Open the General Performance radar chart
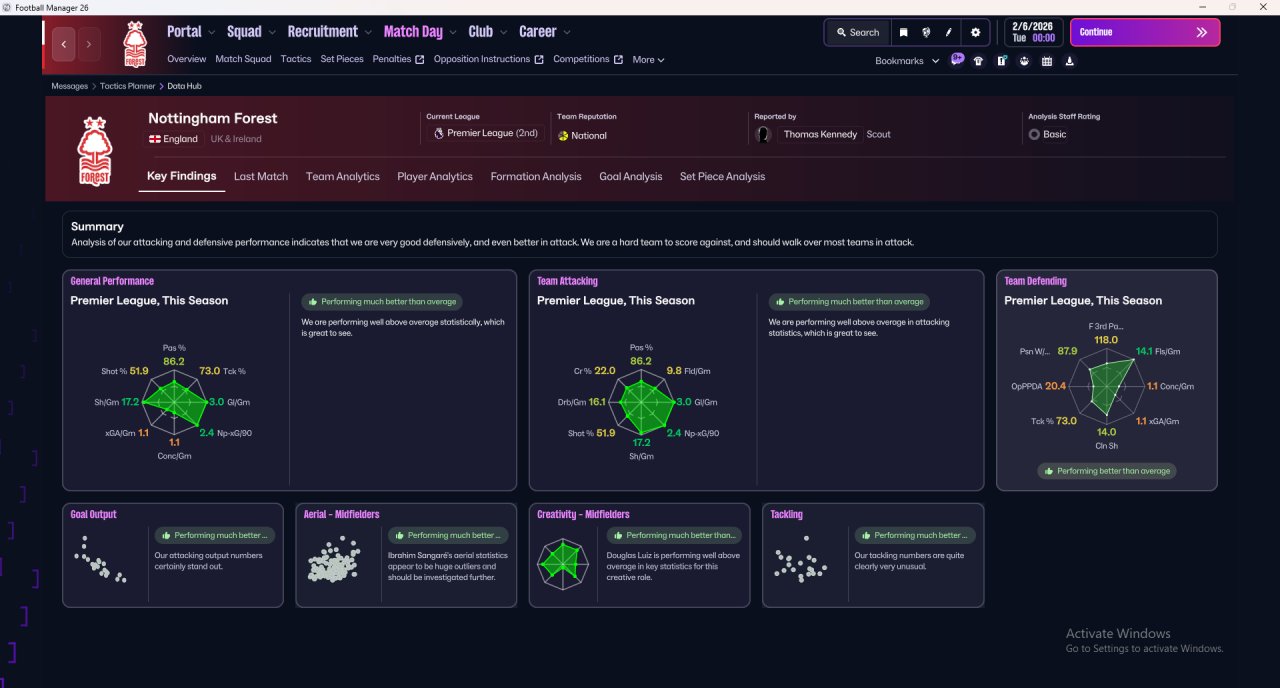The height and width of the screenshot is (688, 1280). 174,401
